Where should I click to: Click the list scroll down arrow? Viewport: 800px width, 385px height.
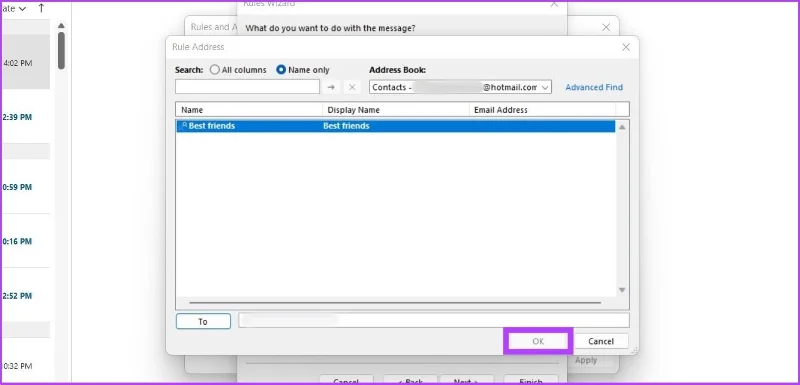tap(622, 290)
